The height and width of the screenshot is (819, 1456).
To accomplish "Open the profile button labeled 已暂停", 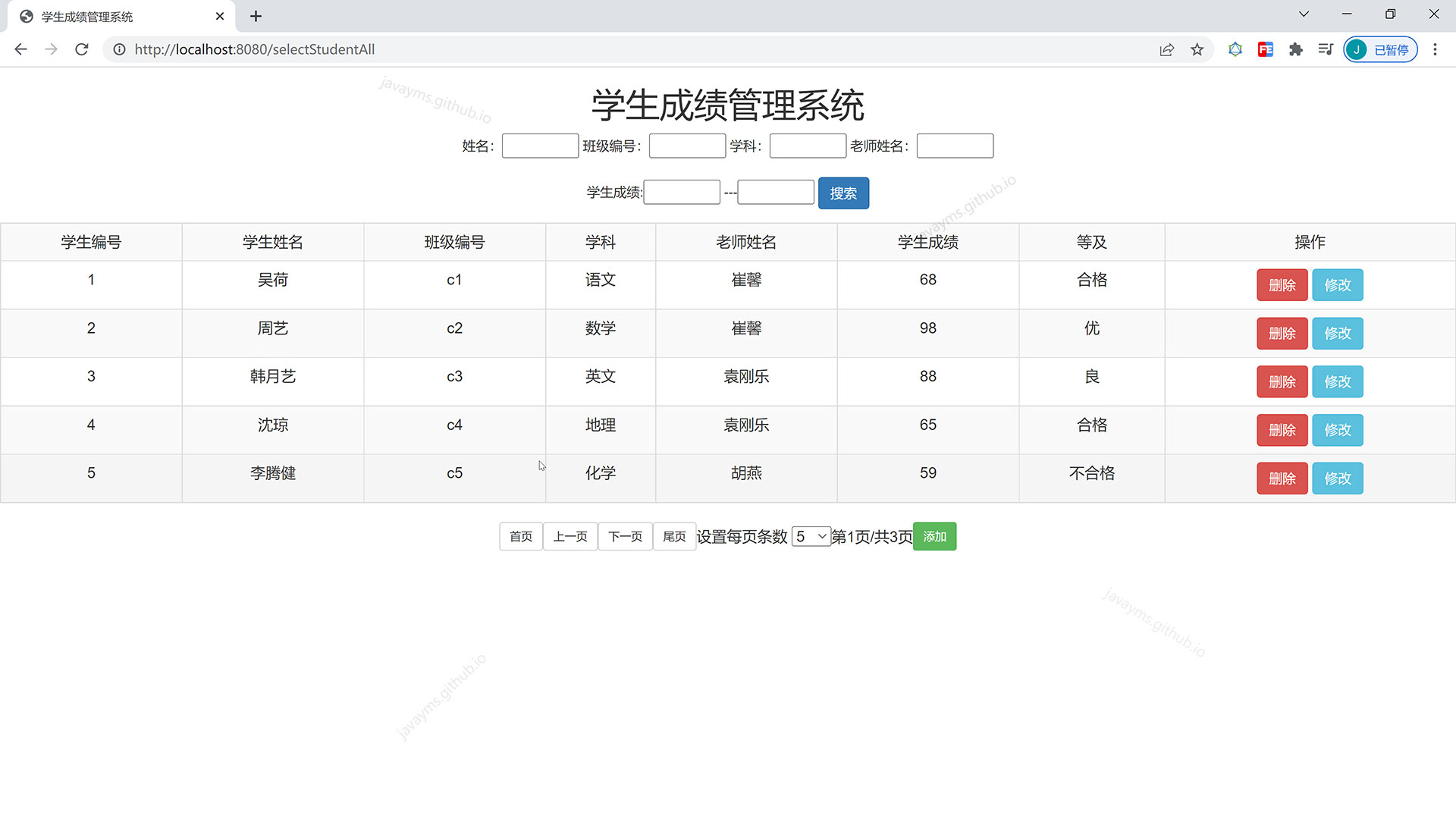I will tap(1380, 49).
